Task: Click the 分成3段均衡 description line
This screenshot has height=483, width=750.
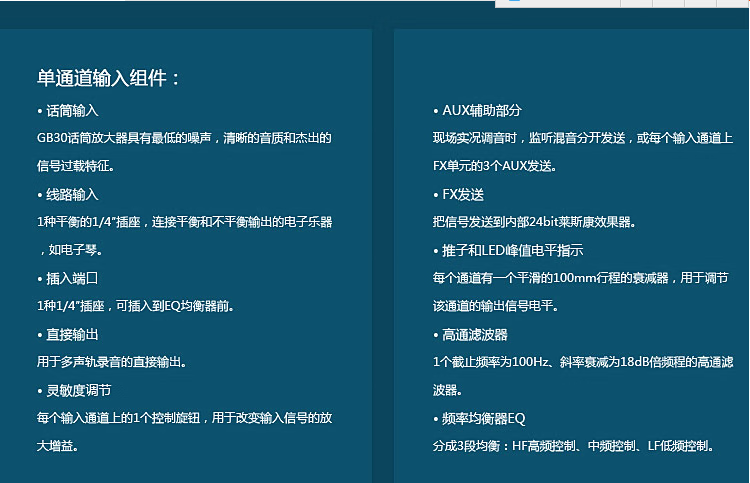Action: (575, 446)
